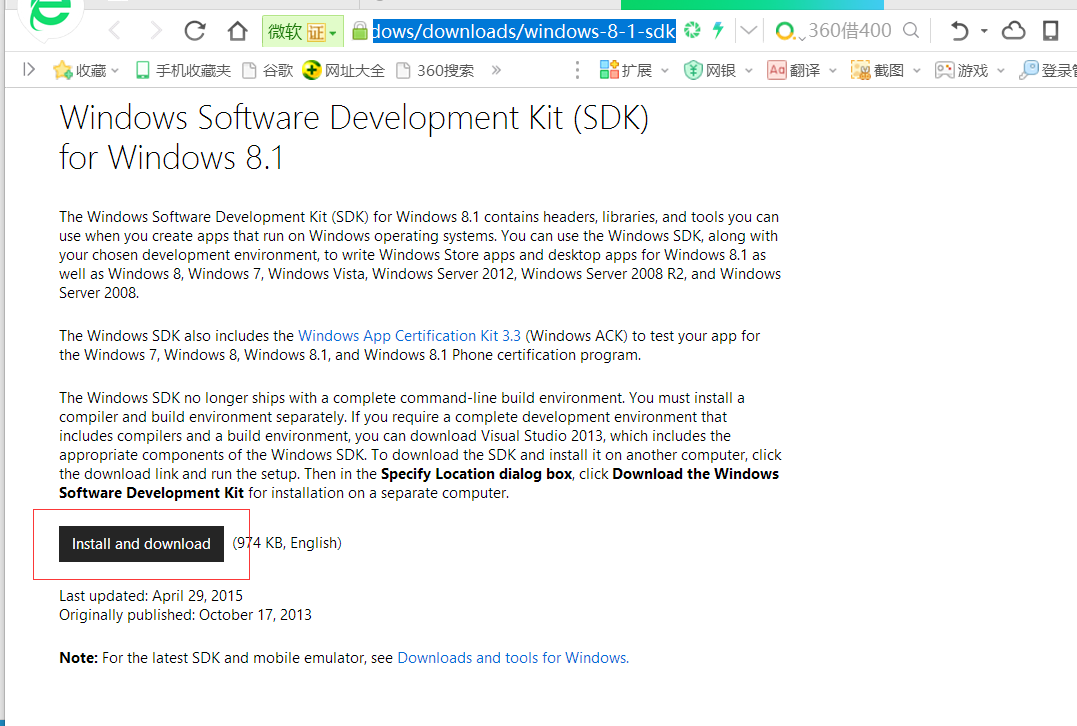The width and height of the screenshot is (1077, 726).
Task: Open the 360搜索 bookmark
Action: [435, 70]
